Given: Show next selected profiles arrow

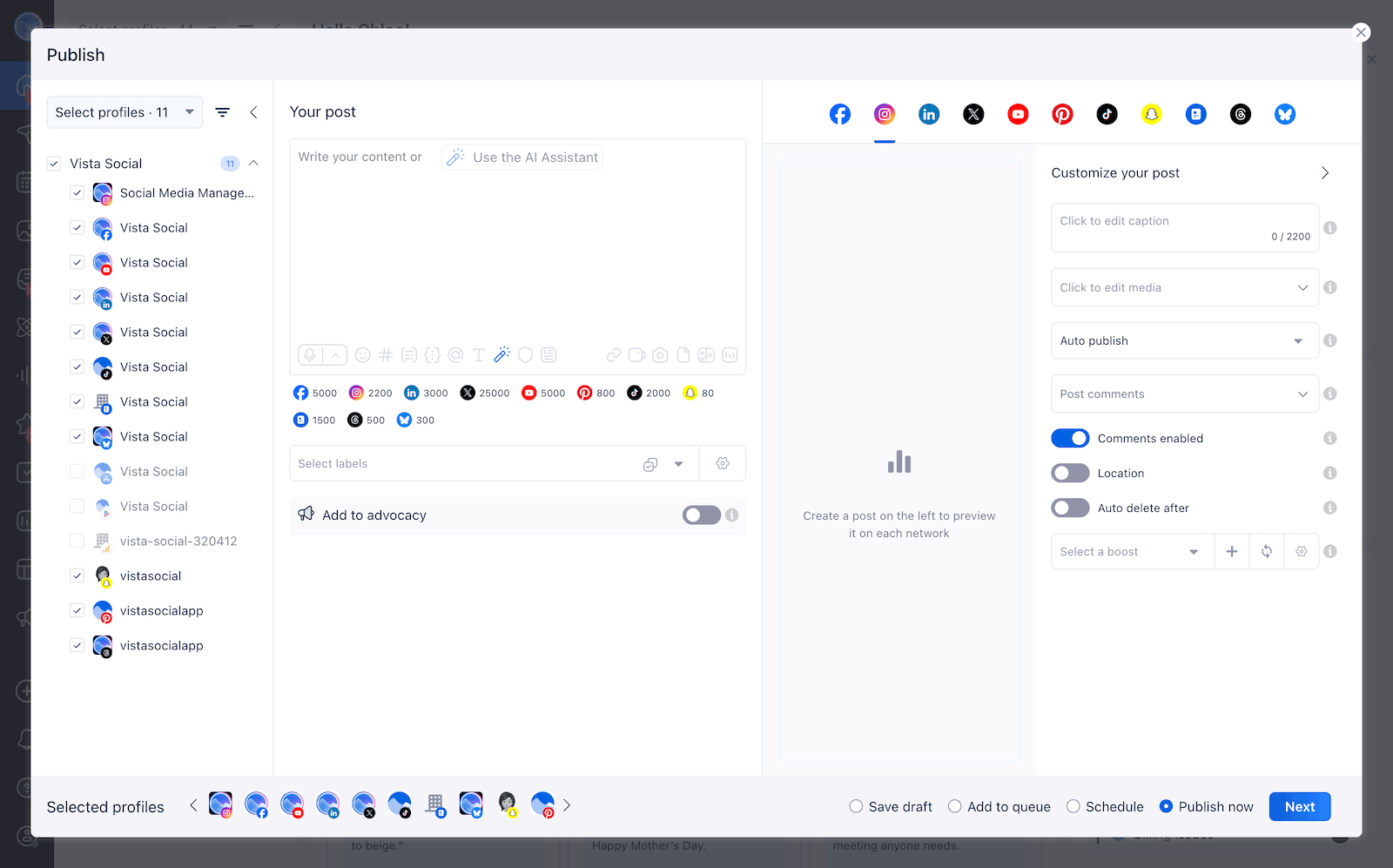Looking at the screenshot, I should (567, 805).
